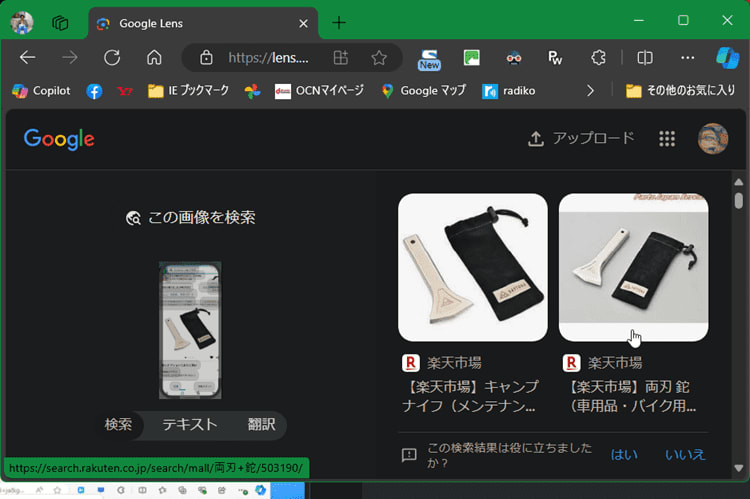Click the Google account avatar
The image size is (750, 499).
(x=712, y=139)
